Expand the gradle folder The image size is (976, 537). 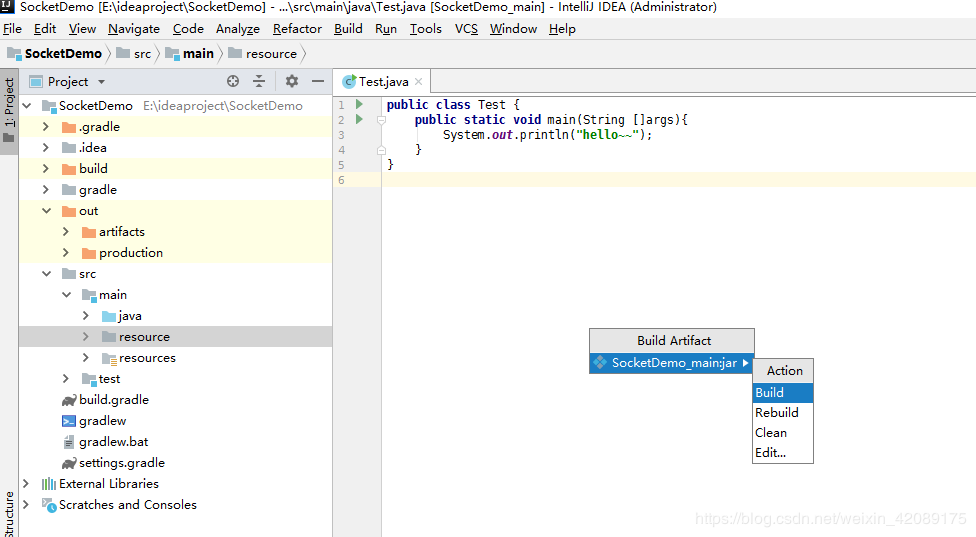[45, 190]
